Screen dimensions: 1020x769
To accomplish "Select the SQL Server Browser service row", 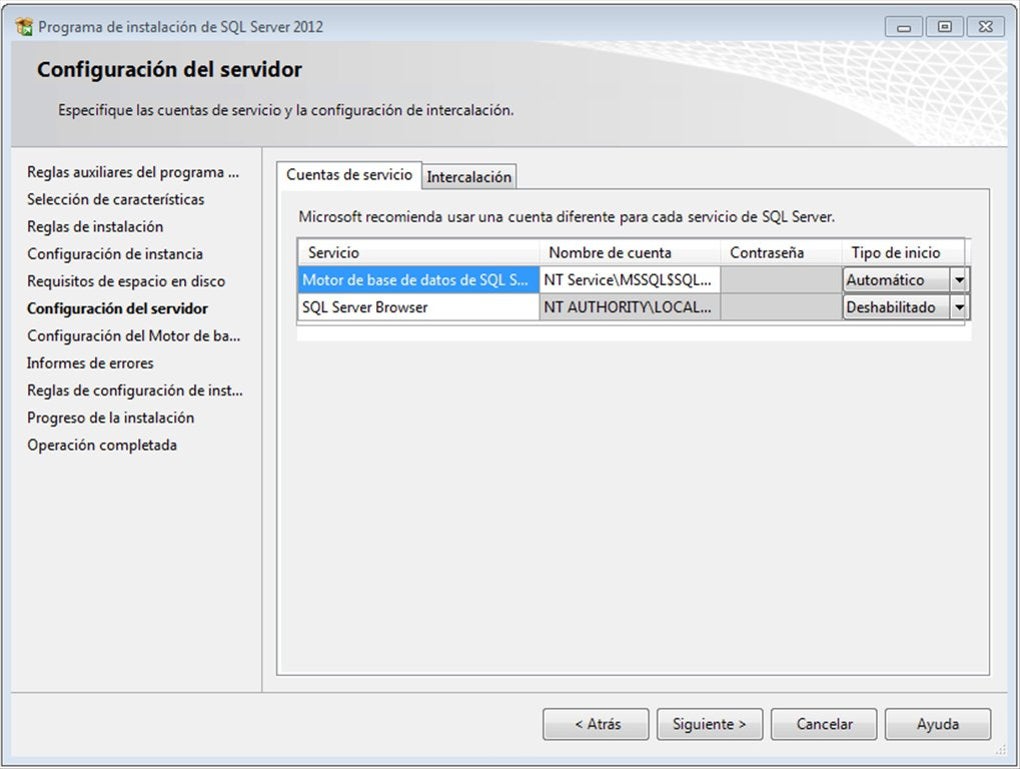I will (x=415, y=306).
